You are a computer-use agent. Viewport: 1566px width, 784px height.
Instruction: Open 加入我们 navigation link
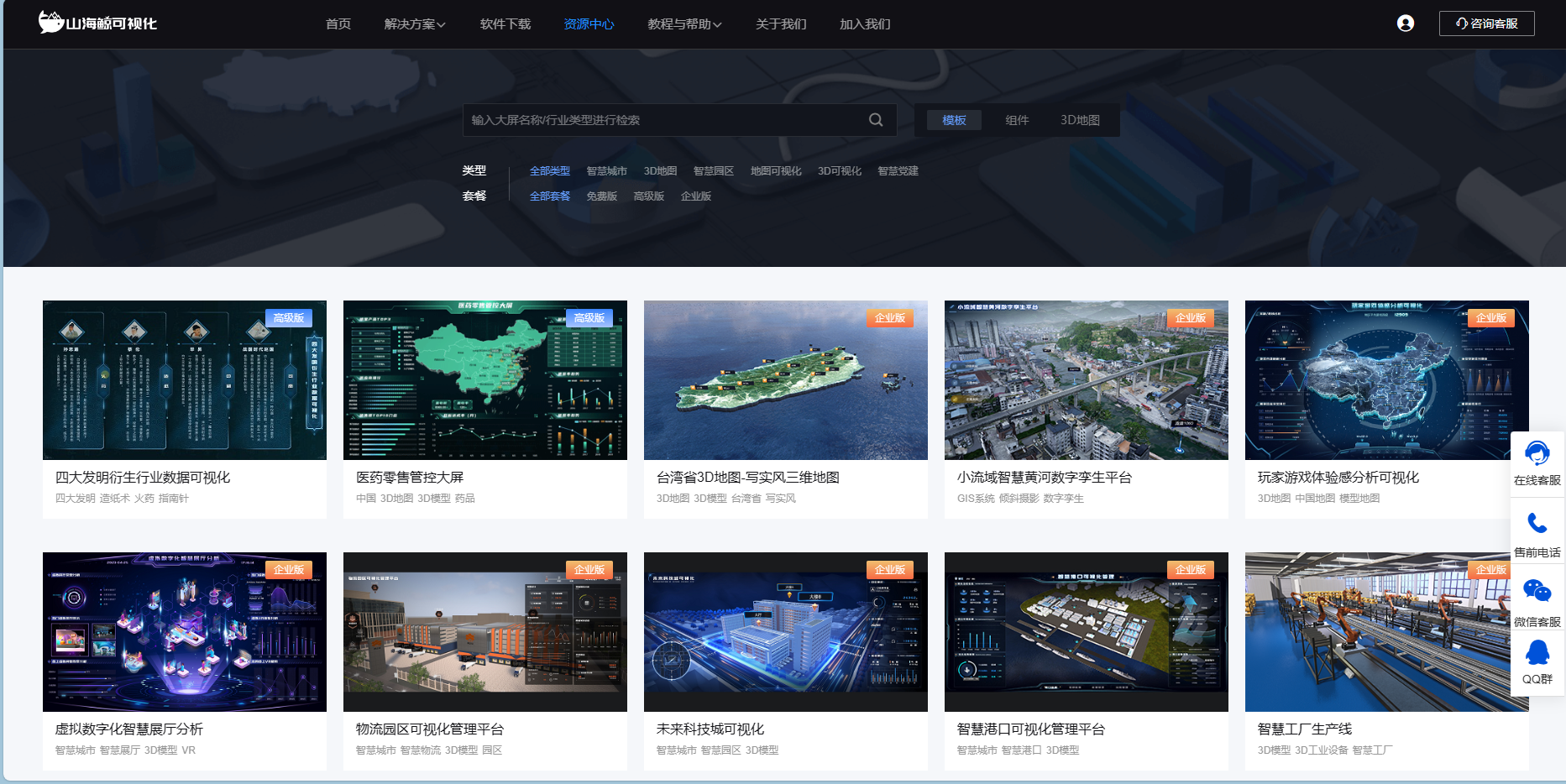pos(865,24)
